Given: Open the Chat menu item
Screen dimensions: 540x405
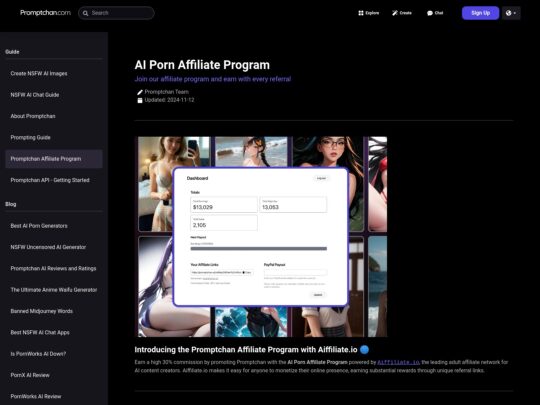Looking at the screenshot, I should tap(435, 13).
